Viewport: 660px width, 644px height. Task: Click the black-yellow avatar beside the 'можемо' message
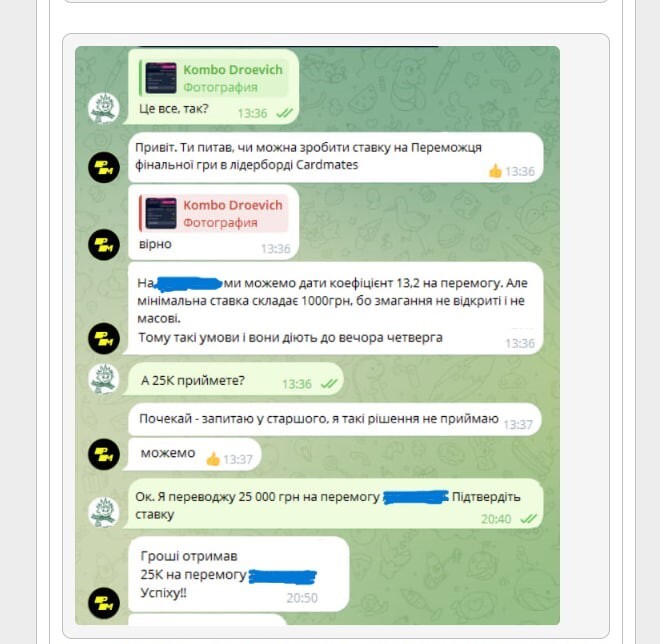click(x=104, y=454)
